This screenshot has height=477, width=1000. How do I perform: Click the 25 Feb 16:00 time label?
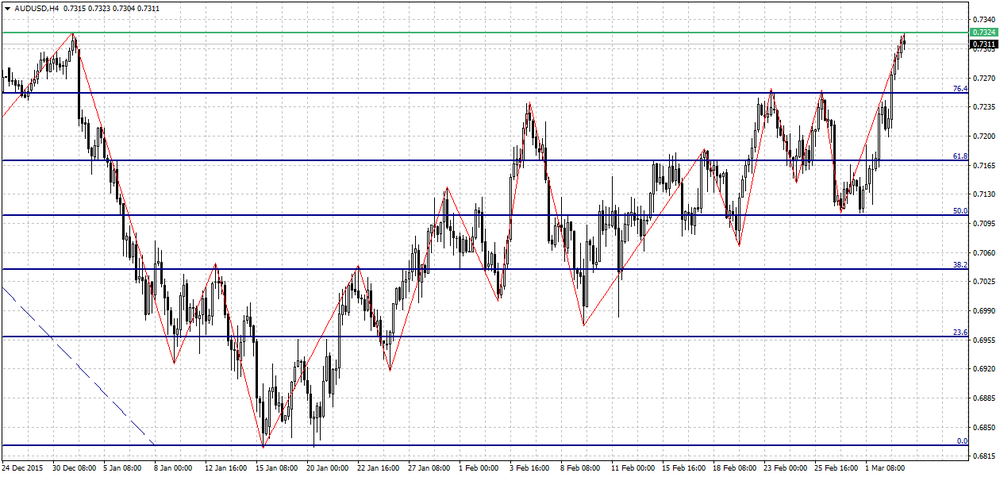(x=836, y=468)
